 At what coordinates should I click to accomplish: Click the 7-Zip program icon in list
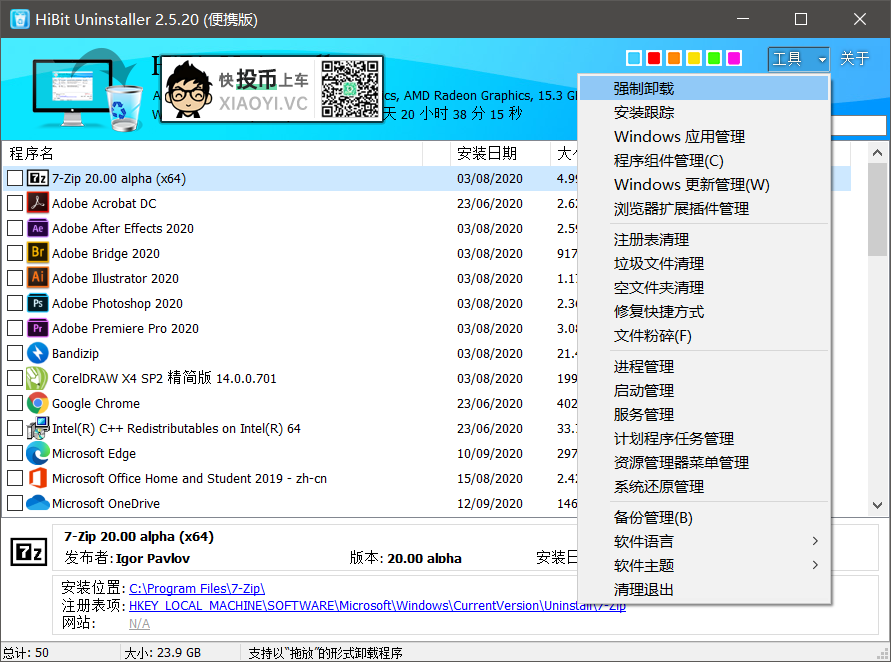(x=38, y=179)
